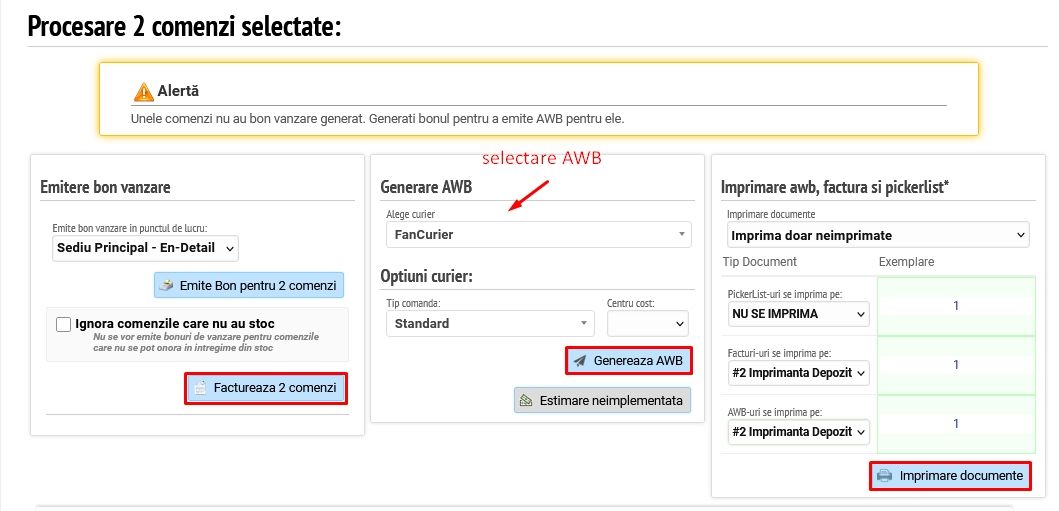Open the Imprima doar neimprimate dropdown
Screen dimensions: 1059x511
(x=878, y=235)
